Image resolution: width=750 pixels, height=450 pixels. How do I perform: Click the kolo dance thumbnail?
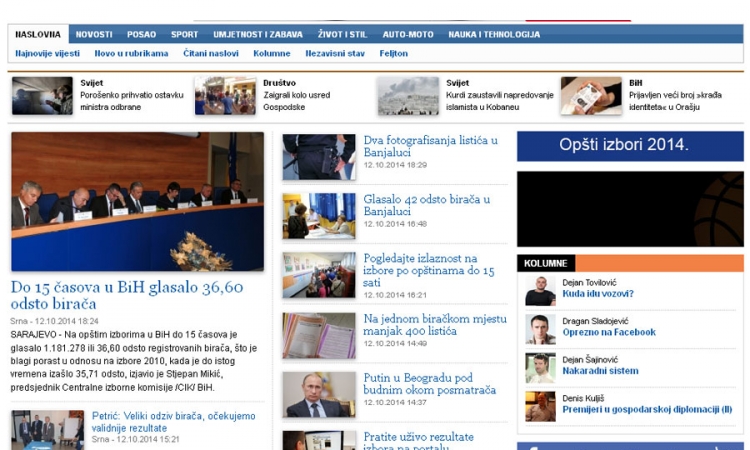pyautogui.click(x=225, y=96)
